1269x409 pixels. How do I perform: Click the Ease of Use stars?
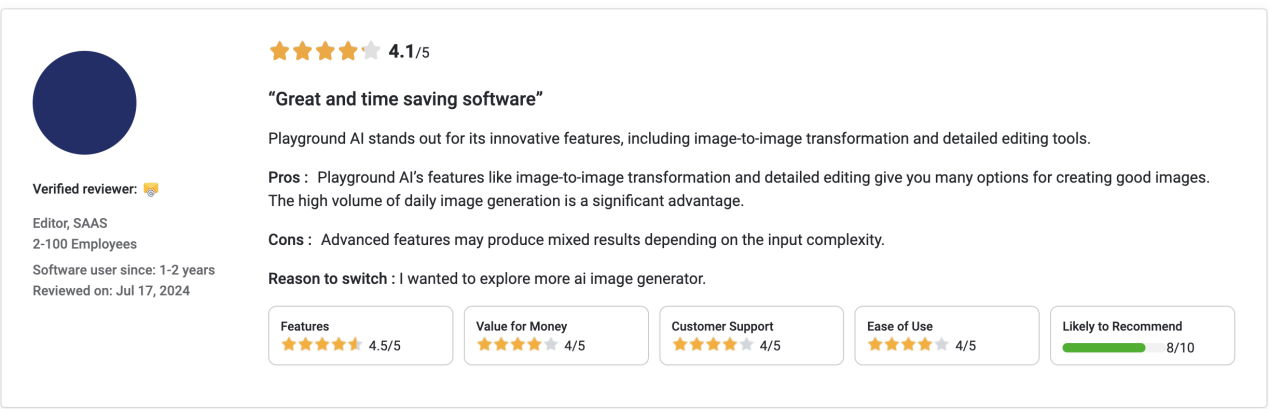point(908,345)
